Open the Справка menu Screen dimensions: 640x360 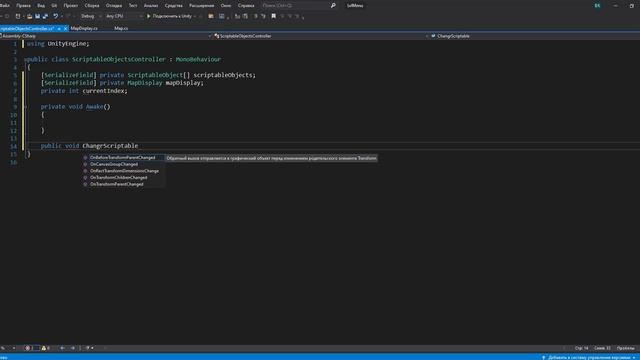click(x=246, y=6)
